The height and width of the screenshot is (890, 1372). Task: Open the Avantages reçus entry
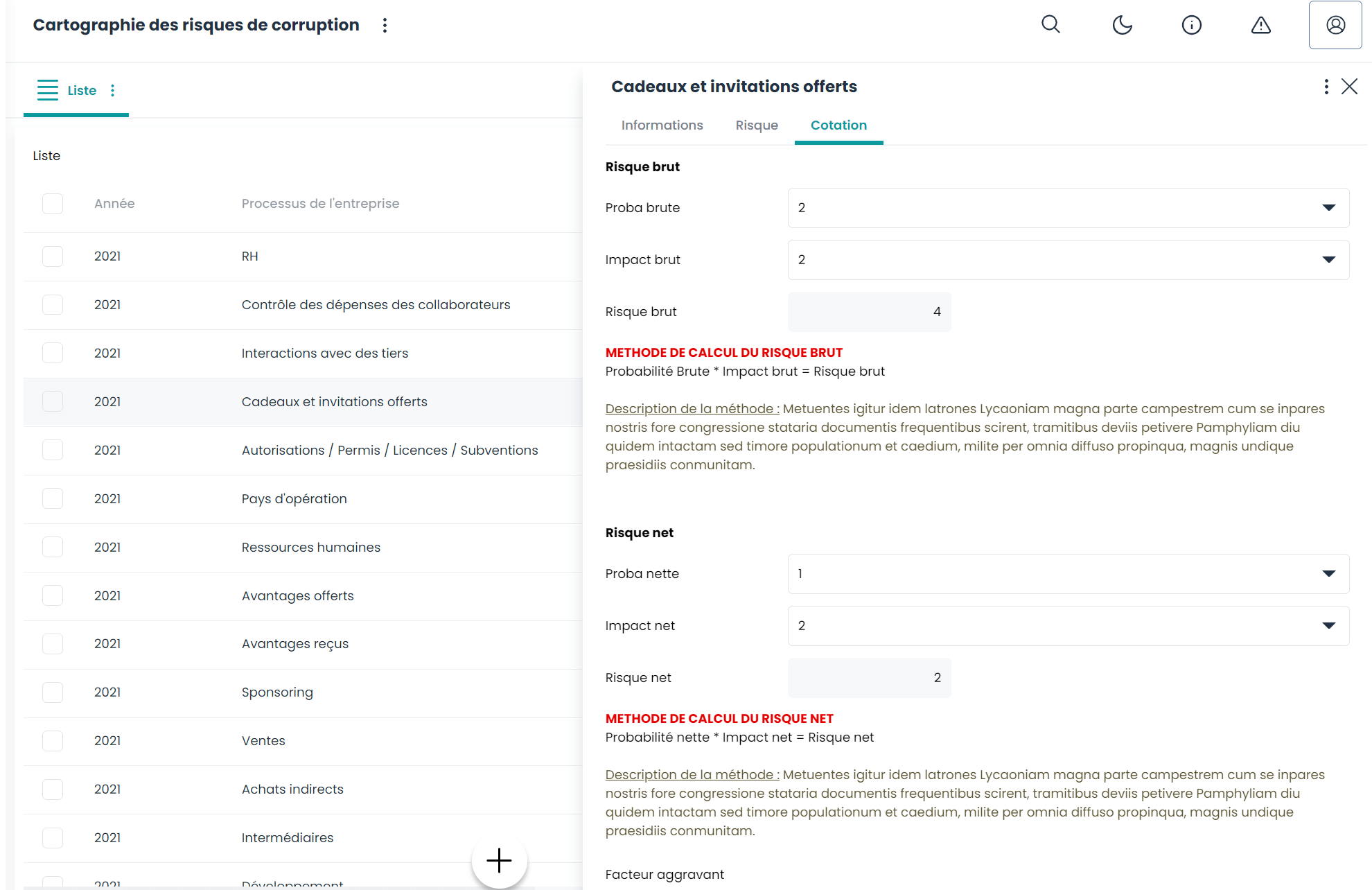click(294, 644)
